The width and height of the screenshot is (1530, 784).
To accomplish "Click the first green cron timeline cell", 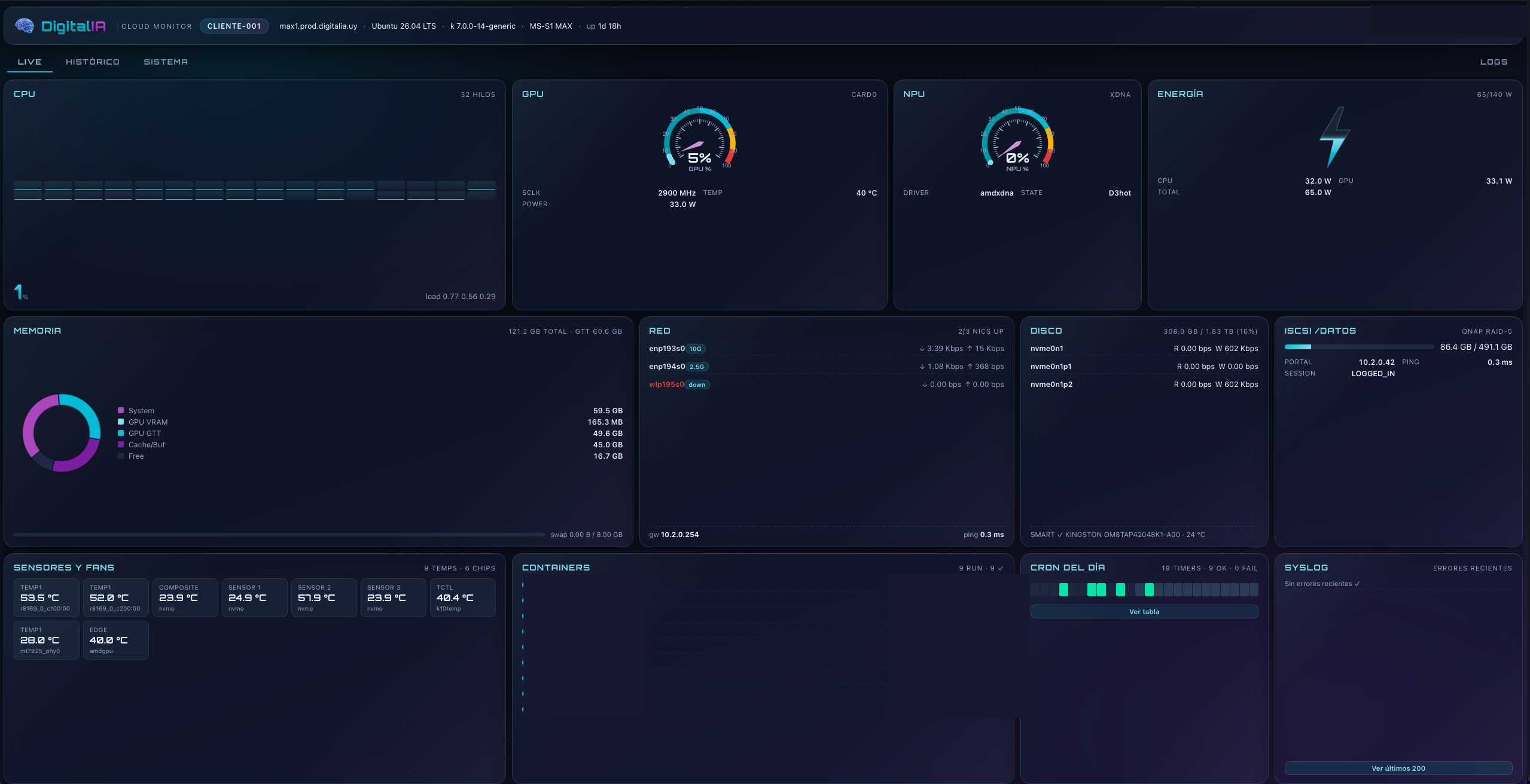I will 1063,590.
